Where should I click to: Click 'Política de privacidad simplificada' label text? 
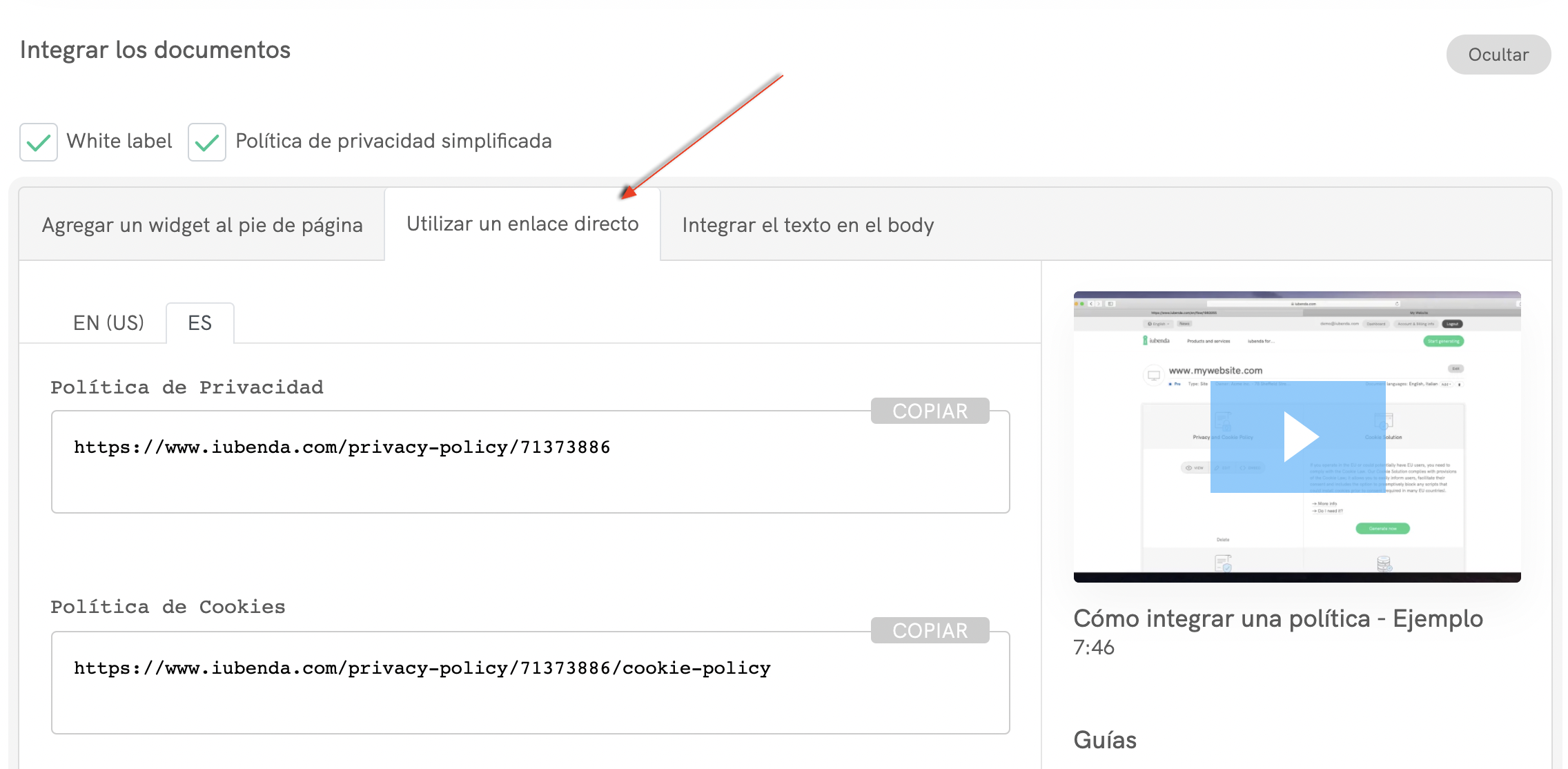393,141
